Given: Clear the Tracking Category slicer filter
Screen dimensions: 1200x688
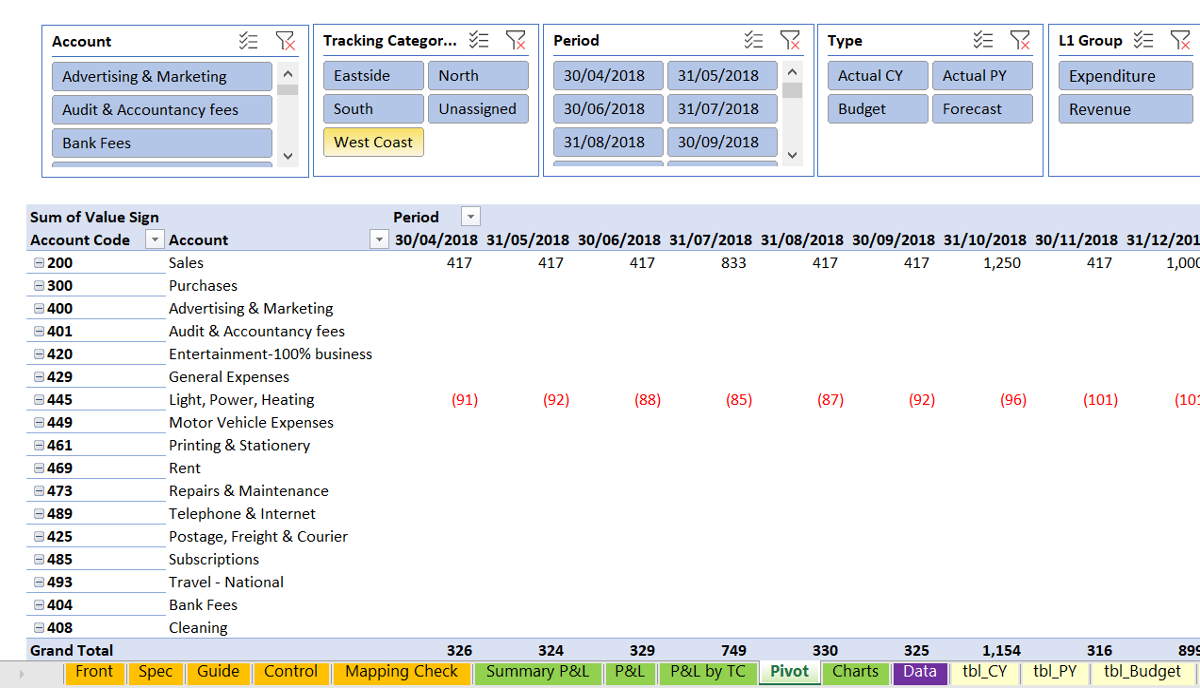Looking at the screenshot, I should pos(515,40).
